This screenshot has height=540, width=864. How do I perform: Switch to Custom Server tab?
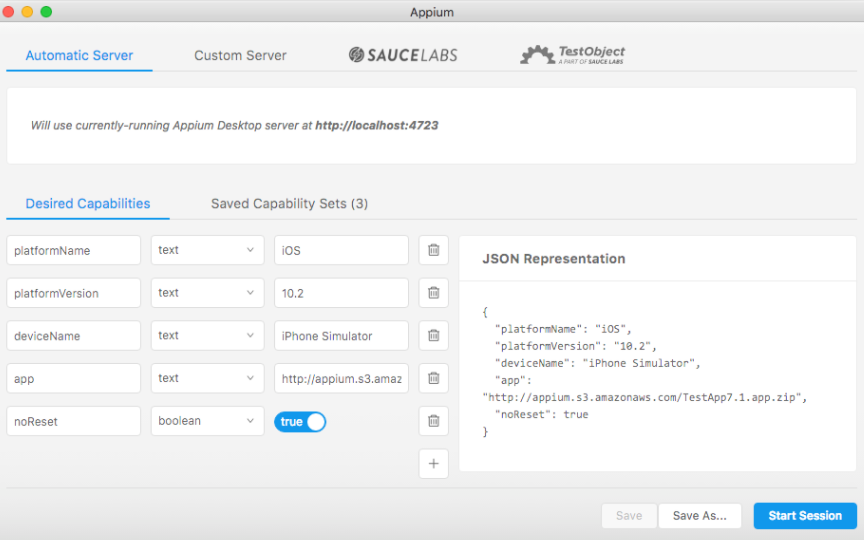pyautogui.click(x=240, y=56)
